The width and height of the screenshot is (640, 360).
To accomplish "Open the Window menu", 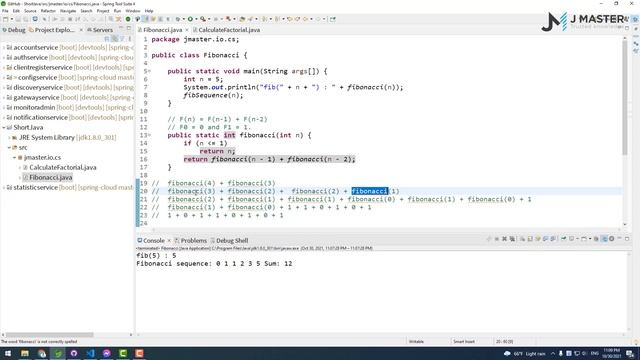I will point(132,11).
